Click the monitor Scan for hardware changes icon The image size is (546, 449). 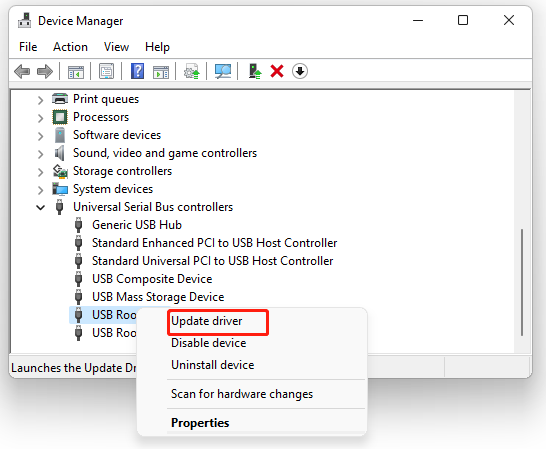223,71
